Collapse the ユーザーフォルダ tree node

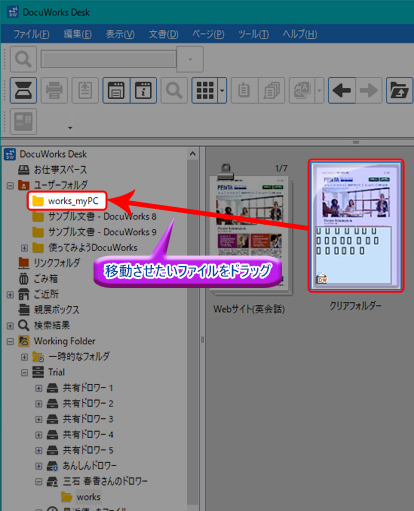coord(10,185)
